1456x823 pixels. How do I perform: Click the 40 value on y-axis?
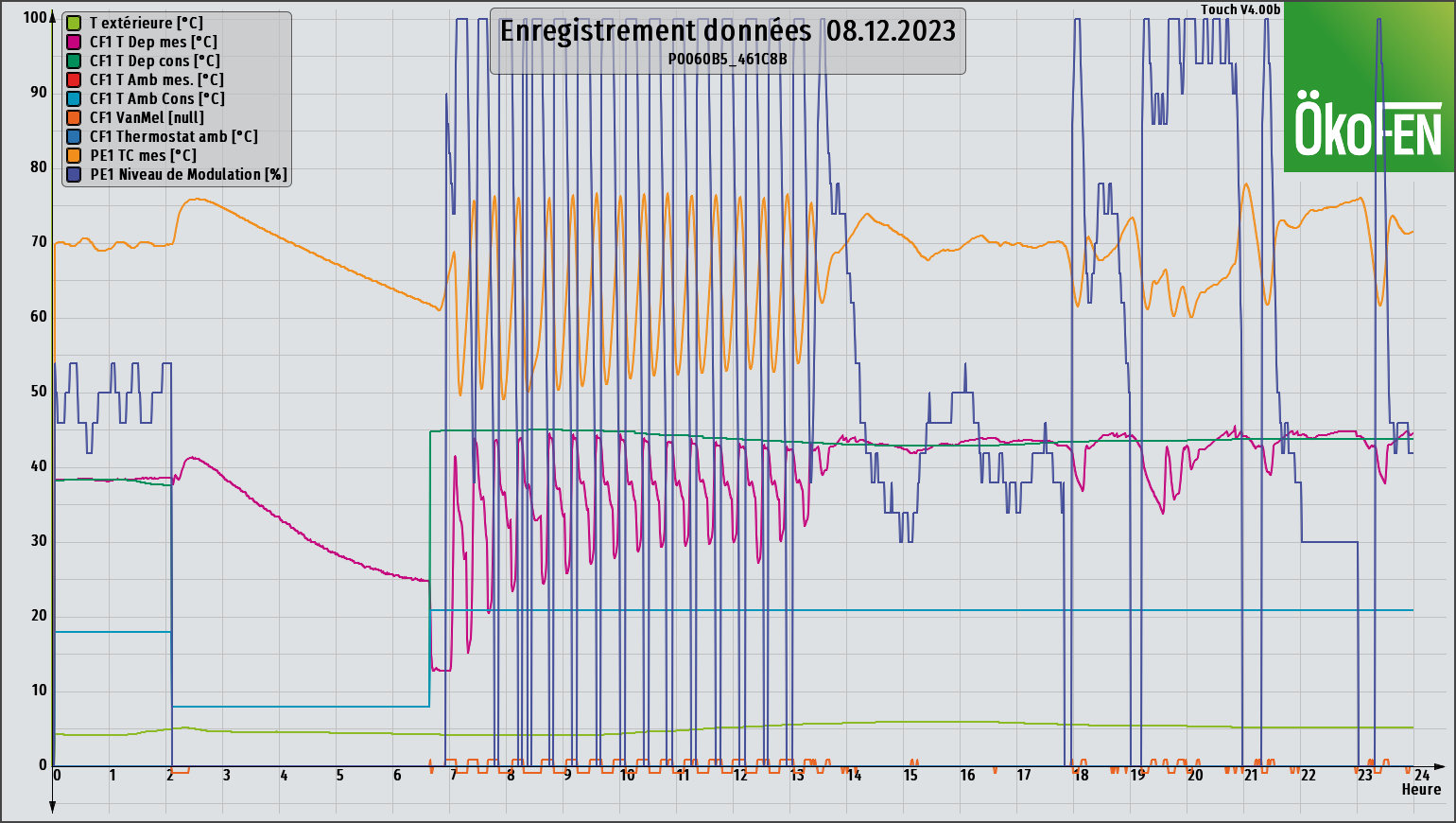coord(39,465)
